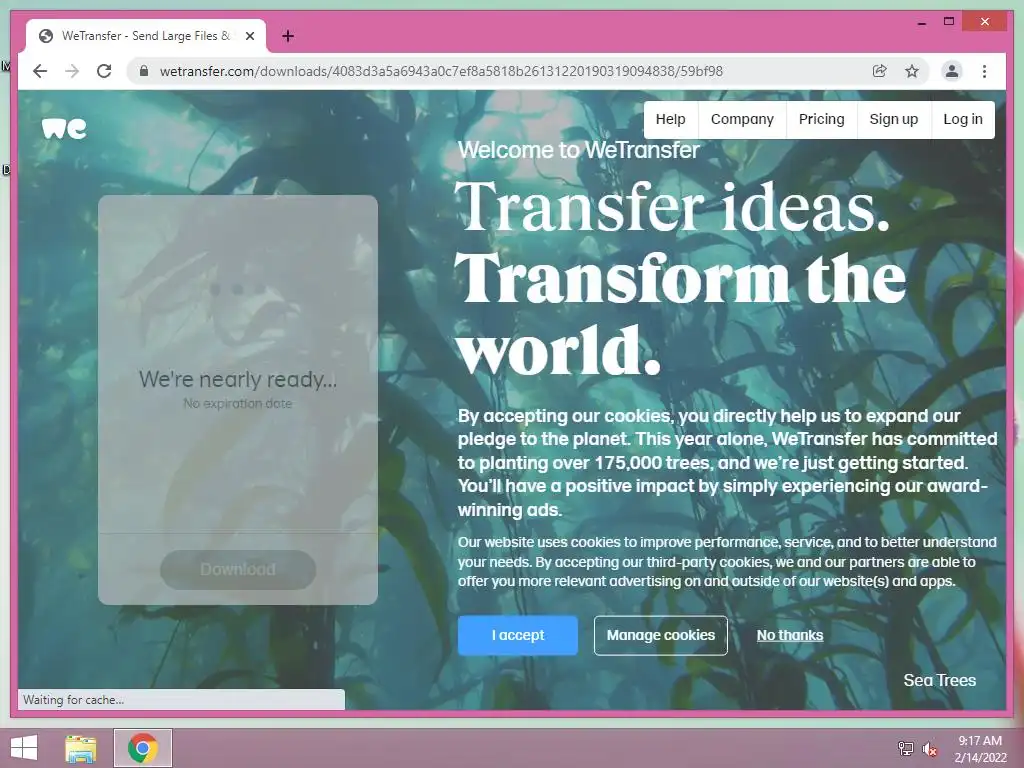Click the Manage cookies button

[x=661, y=635]
